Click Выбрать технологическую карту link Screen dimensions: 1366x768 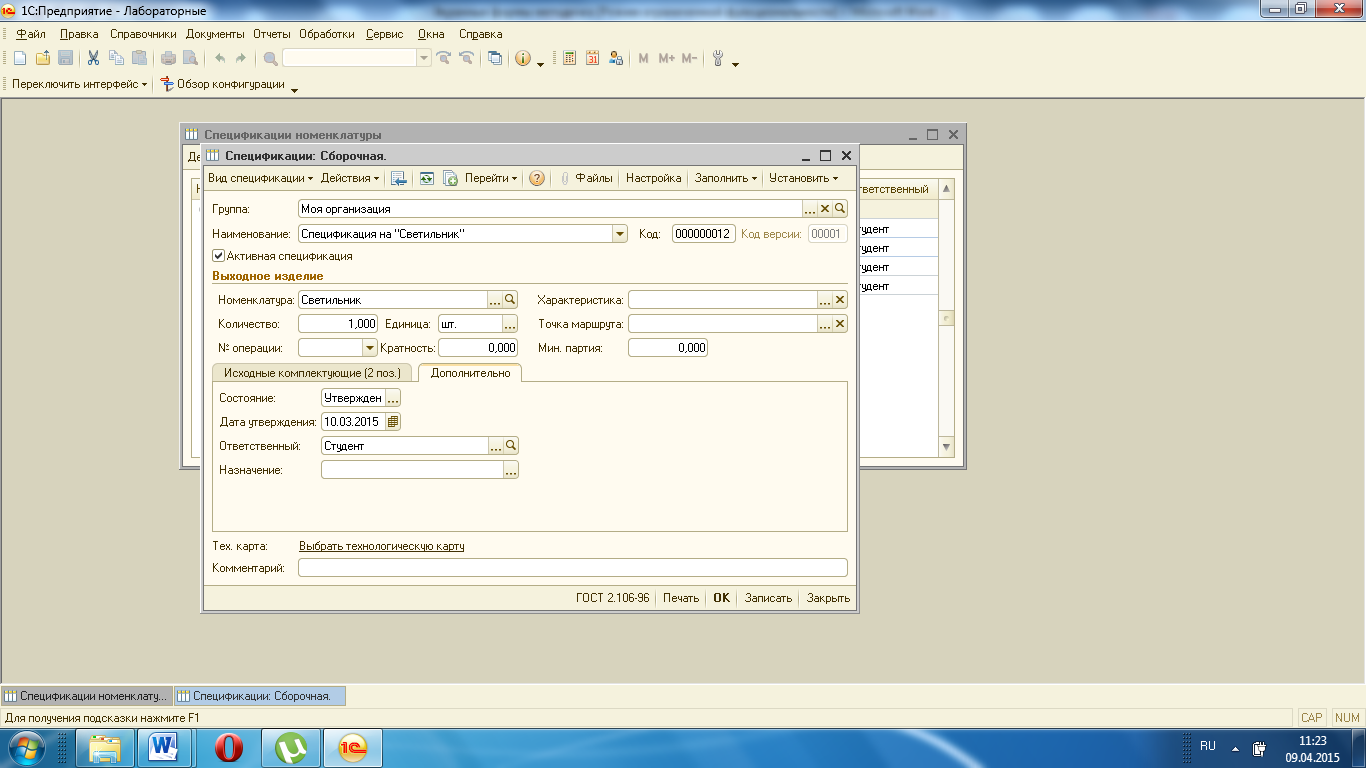(382, 546)
